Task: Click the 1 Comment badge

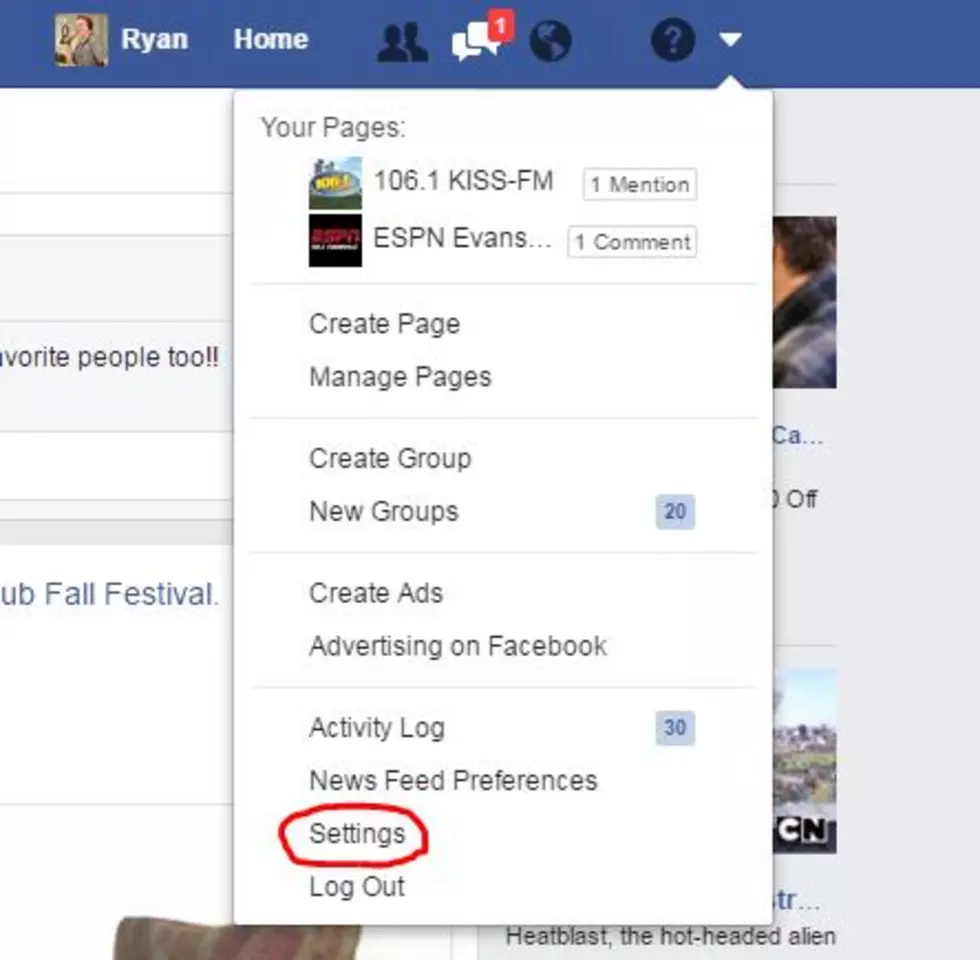Action: [x=632, y=242]
